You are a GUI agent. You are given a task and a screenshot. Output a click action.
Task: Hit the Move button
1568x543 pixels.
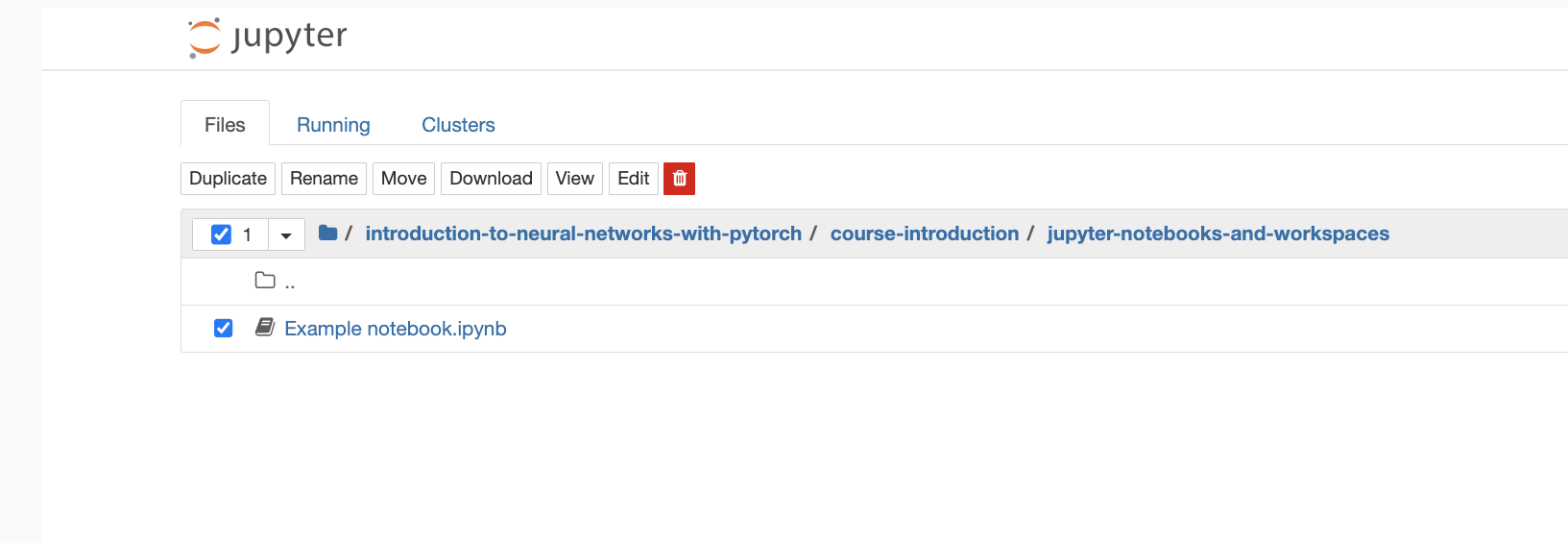pyautogui.click(x=403, y=179)
